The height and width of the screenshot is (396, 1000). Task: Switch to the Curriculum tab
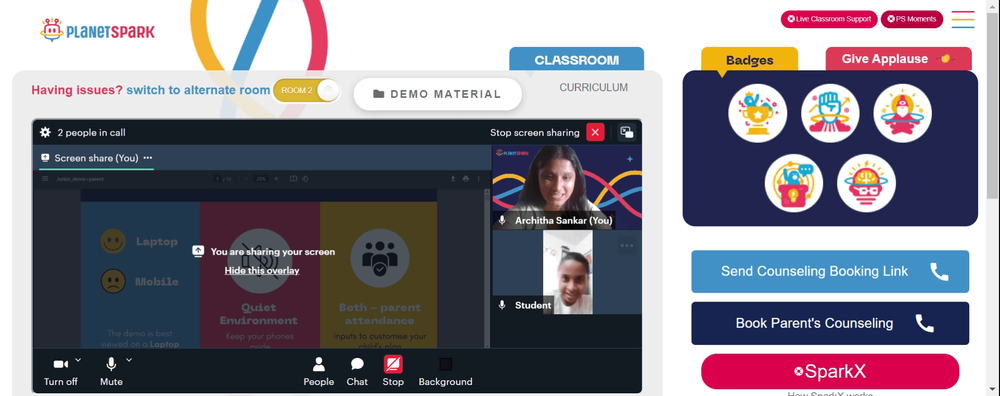click(594, 87)
